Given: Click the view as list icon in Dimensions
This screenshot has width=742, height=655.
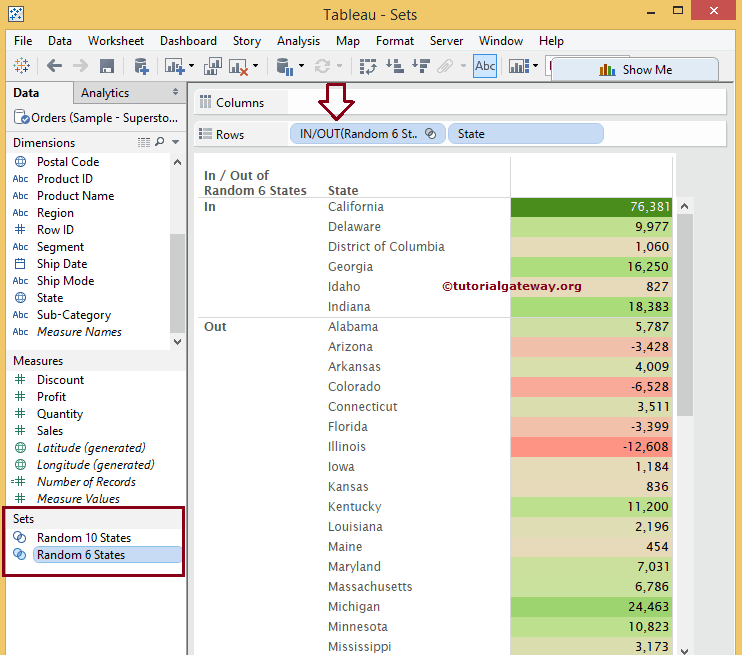Looking at the screenshot, I should (144, 143).
